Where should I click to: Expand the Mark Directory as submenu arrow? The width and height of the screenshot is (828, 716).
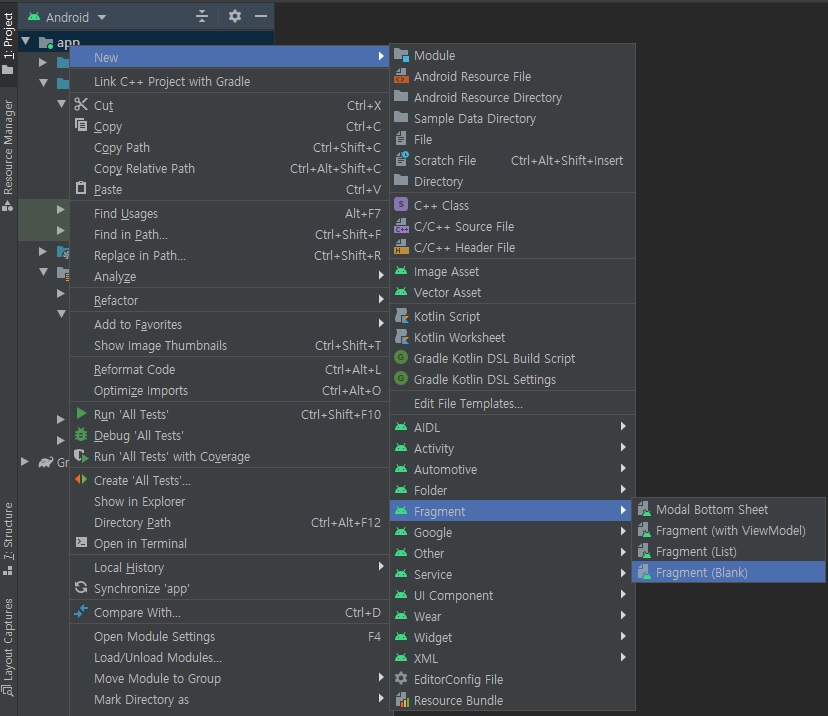tap(381, 699)
